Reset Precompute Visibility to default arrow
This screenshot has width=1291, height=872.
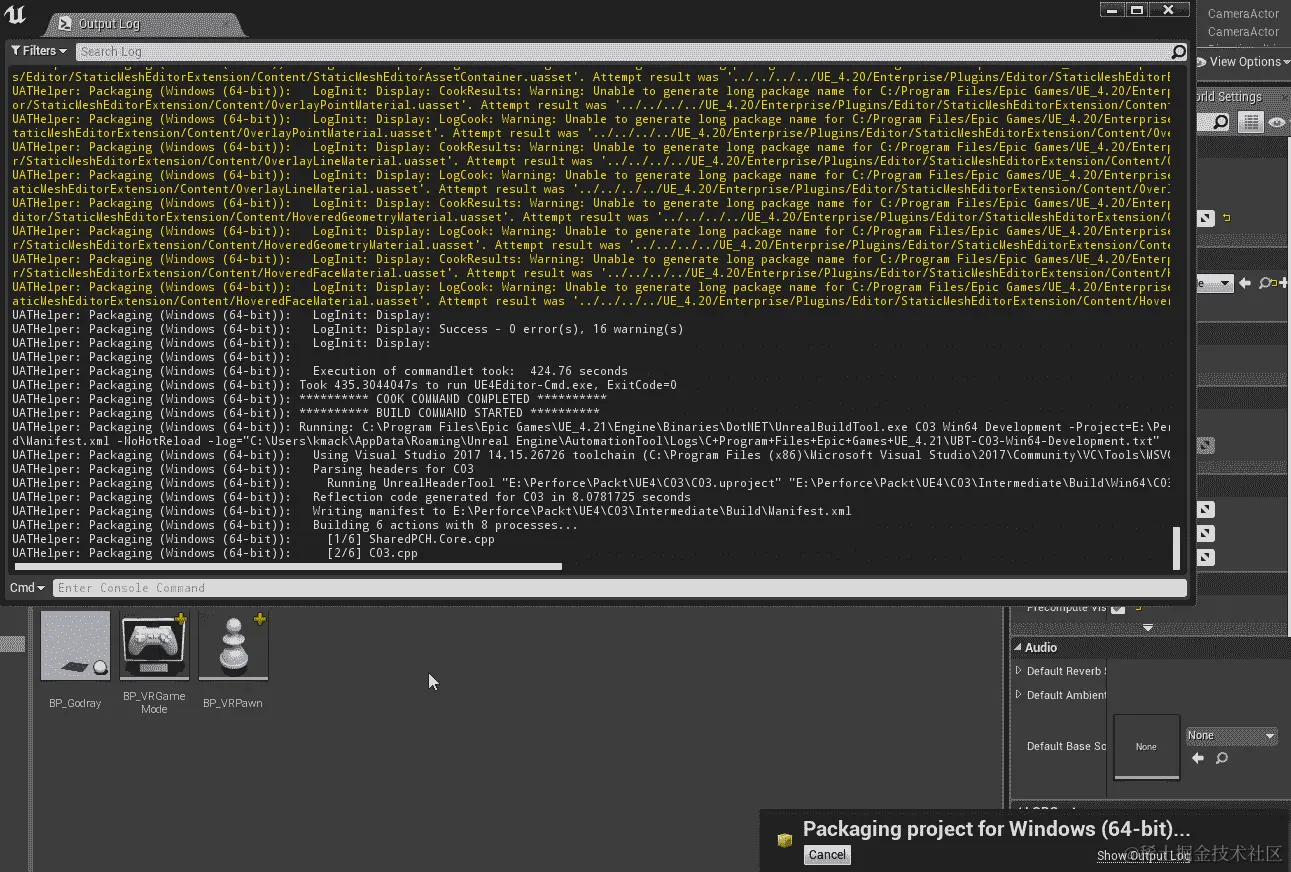[1138, 607]
